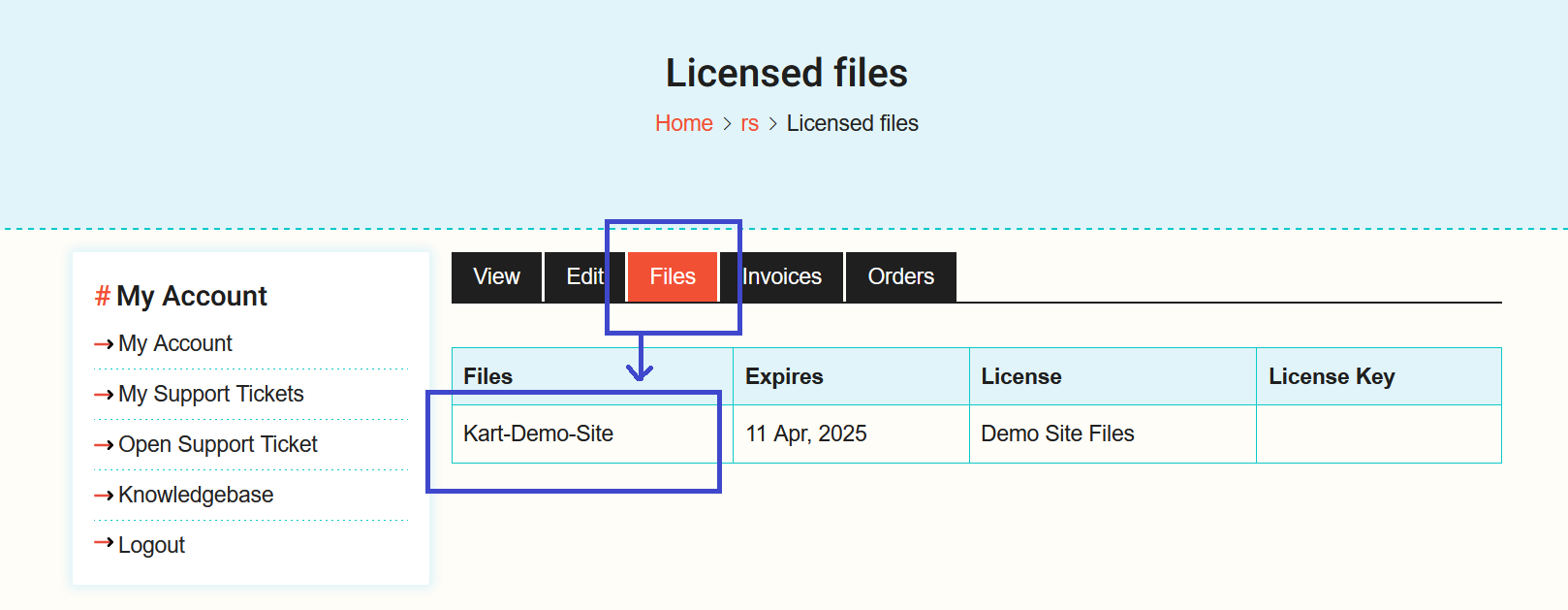Image resolution: width=1568 pixels, height=610 pixels.
Task: Click the arrow icon beside My Support Tickets
Action: (x=104, y=395)
